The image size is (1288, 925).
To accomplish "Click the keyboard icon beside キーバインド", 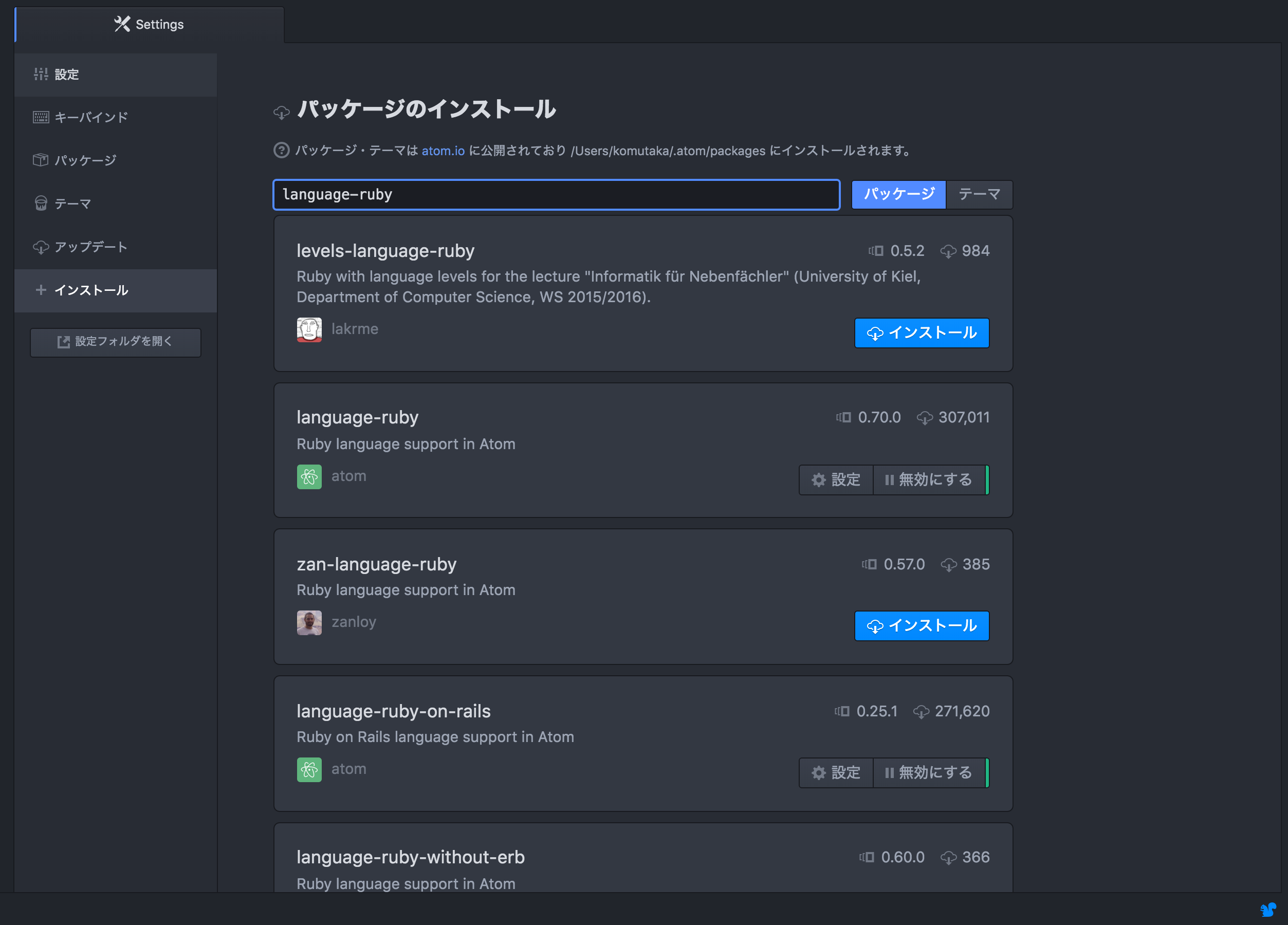I will coord(41,117).
